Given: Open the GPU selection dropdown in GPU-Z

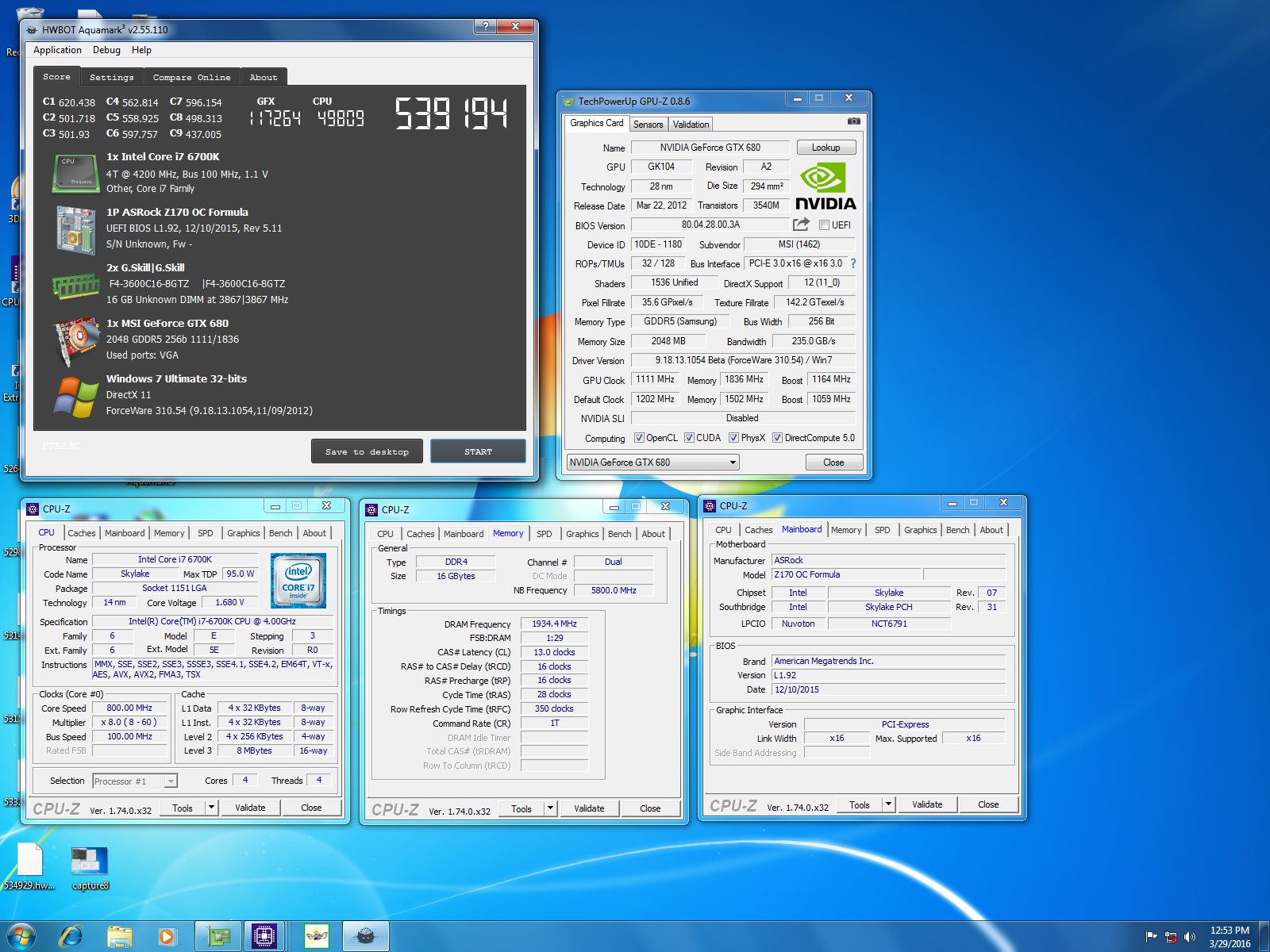Looking at the screenshot, I should click(x=652, y=463).
